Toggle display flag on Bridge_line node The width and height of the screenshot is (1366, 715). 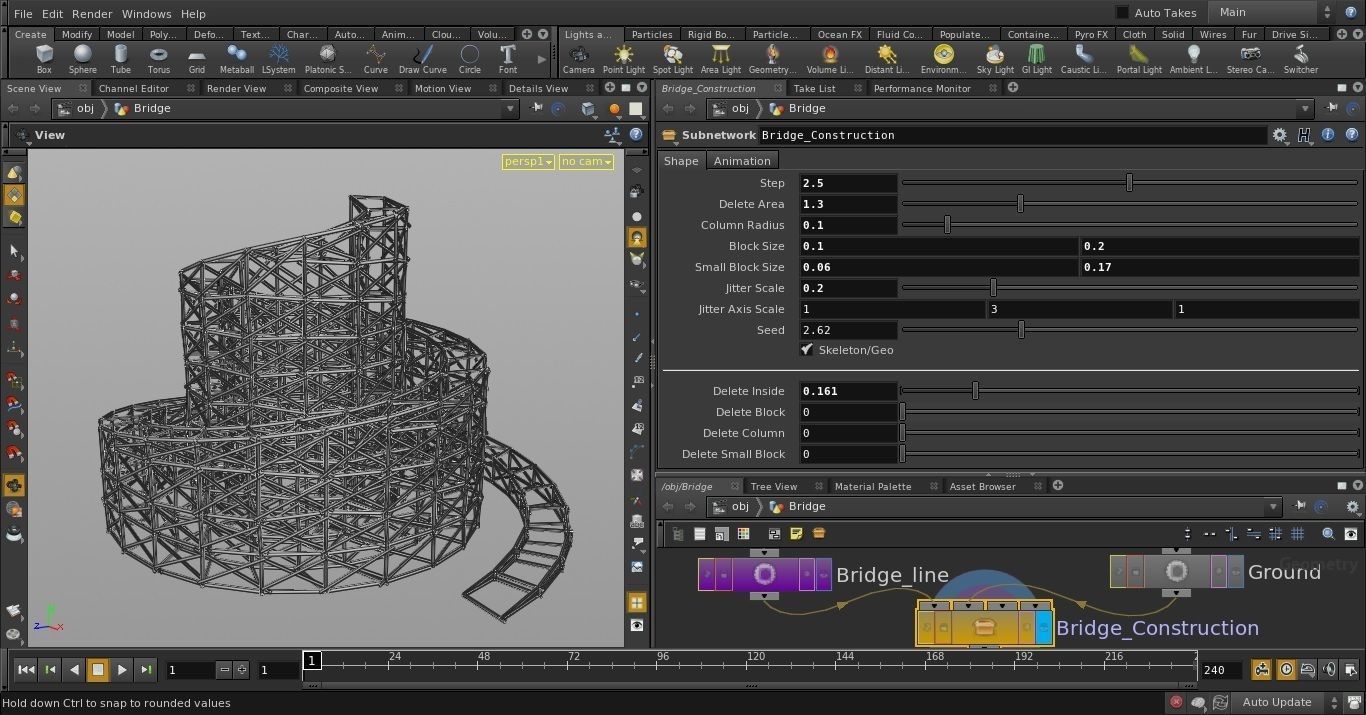click(824, 574)
